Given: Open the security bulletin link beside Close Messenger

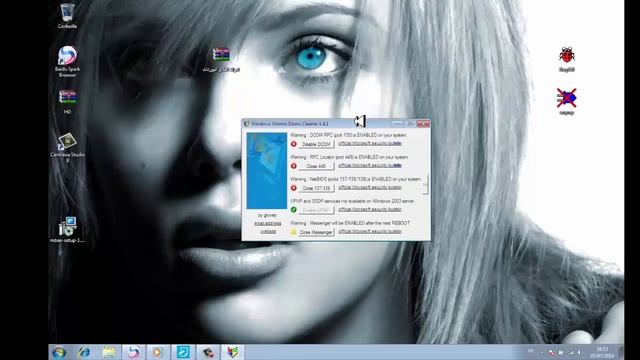Looking at the screenshot, I should tap(370, 232).
